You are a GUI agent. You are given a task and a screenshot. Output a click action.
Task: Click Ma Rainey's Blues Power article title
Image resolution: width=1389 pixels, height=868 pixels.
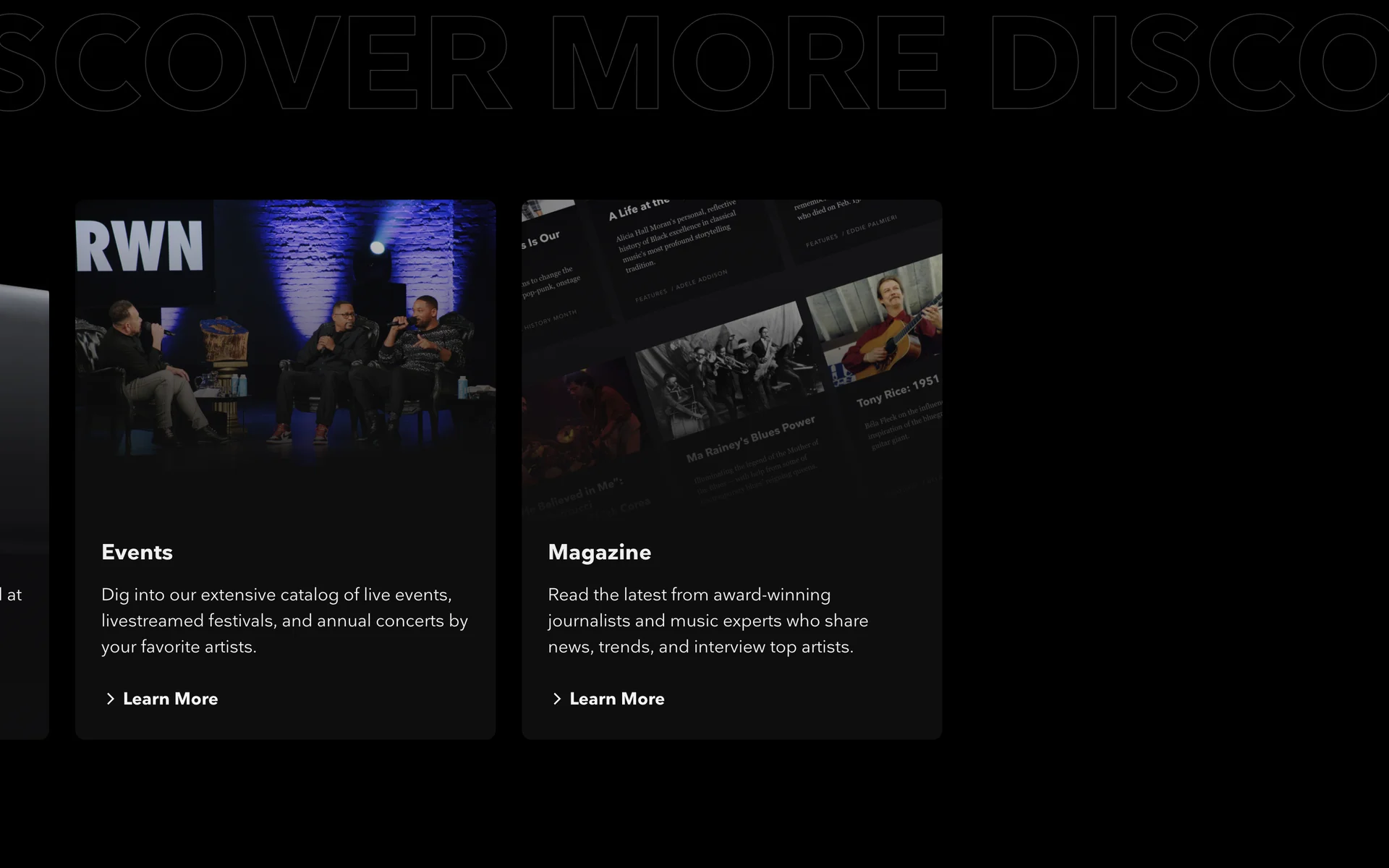click(x=750, y=438)
